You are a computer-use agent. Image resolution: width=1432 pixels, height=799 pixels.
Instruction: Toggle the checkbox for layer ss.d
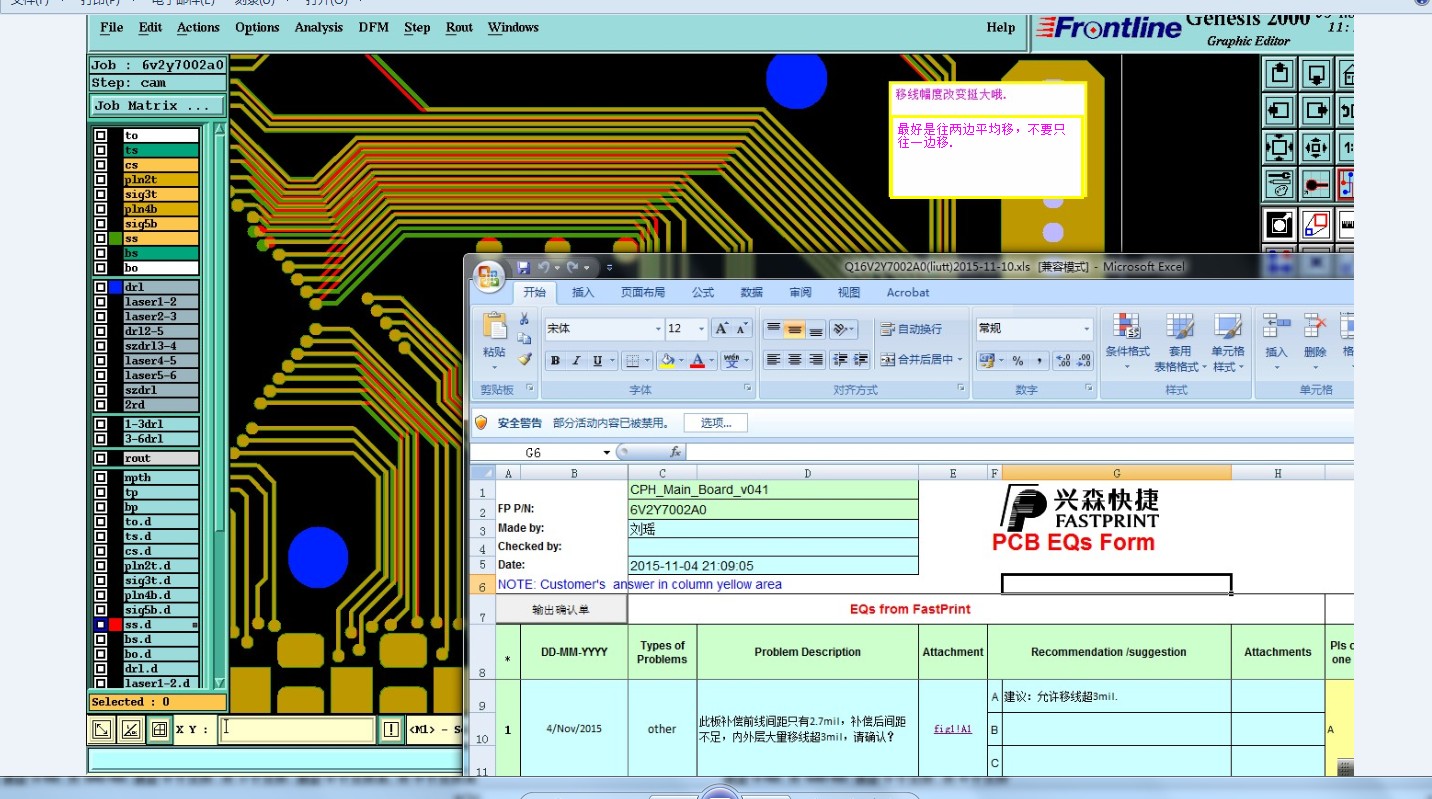tap(101, 625)
